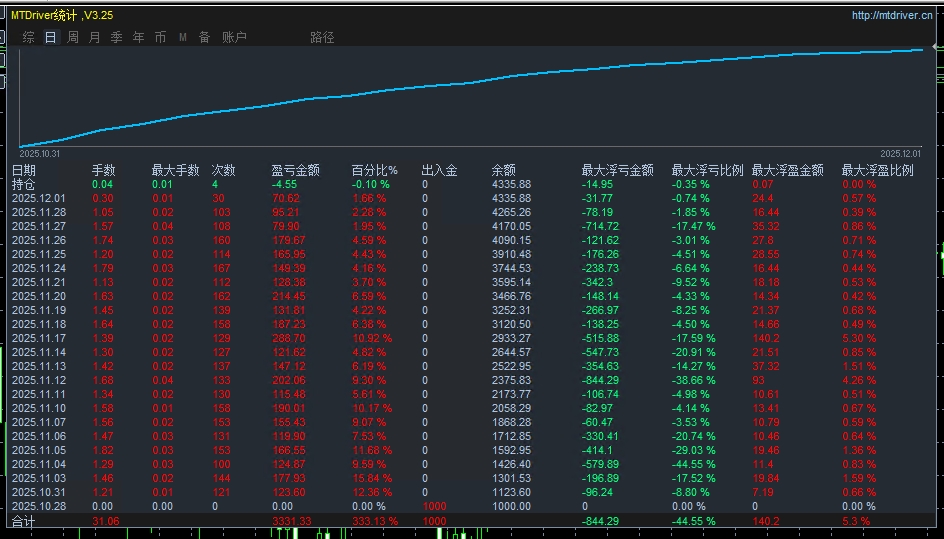Open the 备 notes tab
Viewport: 944px width, 539px height.
(204, 37)
